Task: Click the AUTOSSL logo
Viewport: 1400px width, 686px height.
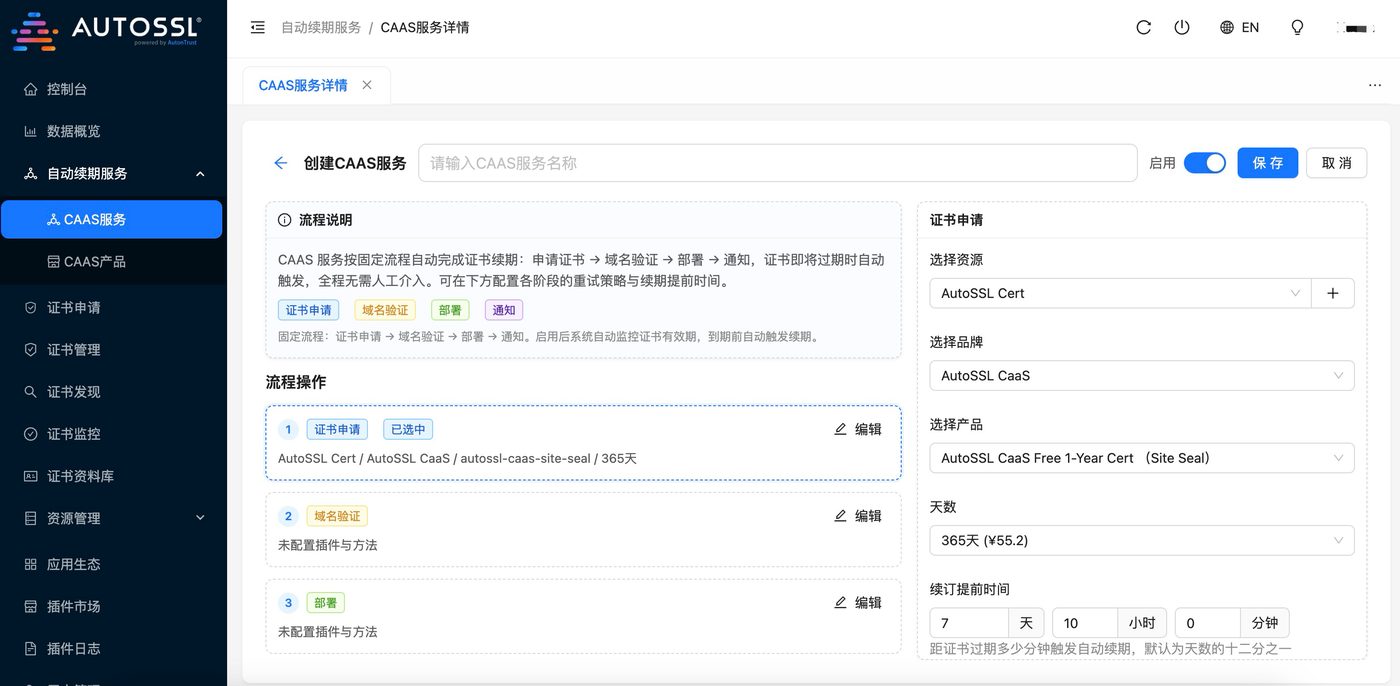Action: click(106, 29)
